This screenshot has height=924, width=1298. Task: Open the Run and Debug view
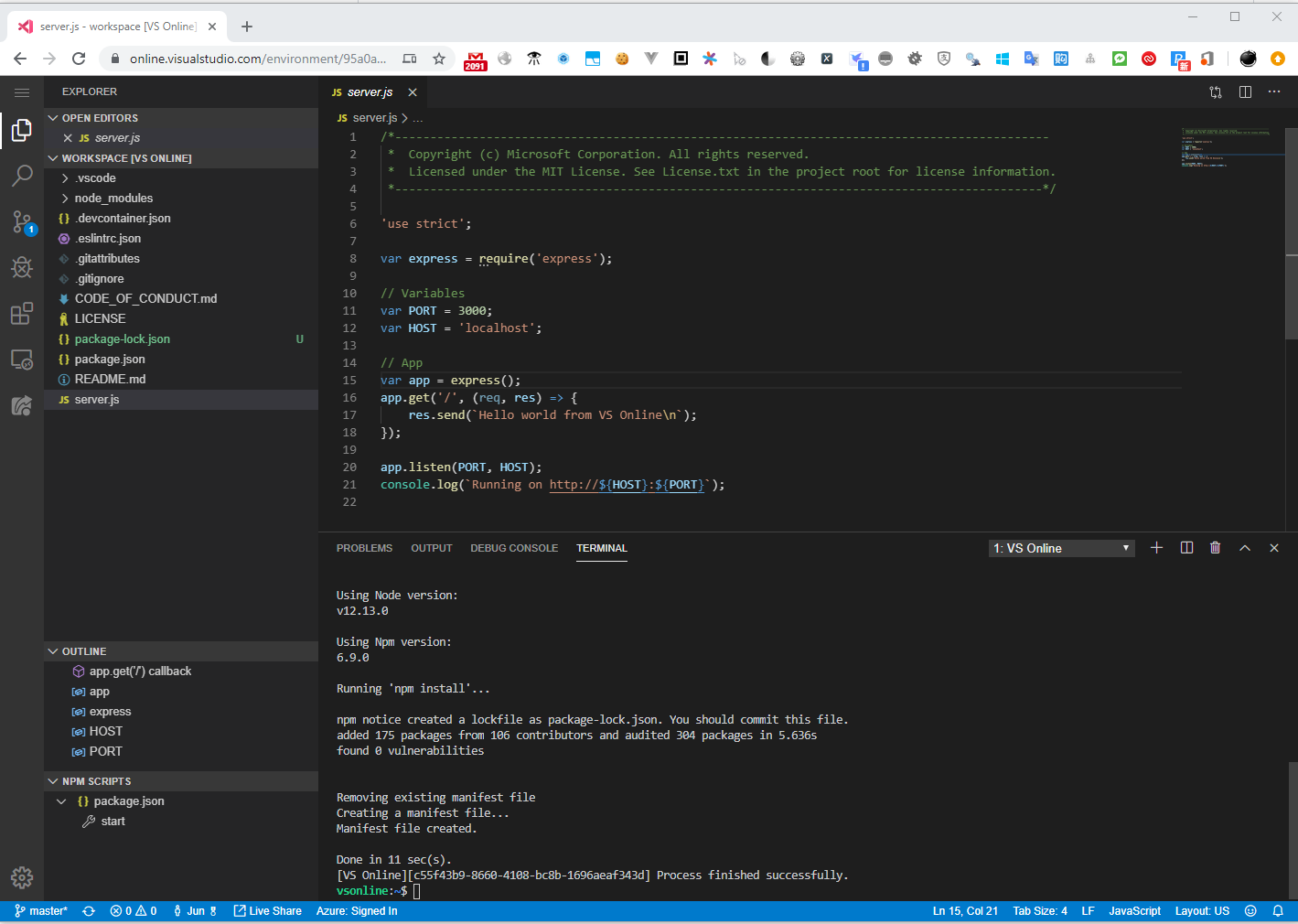coord(22,267)
